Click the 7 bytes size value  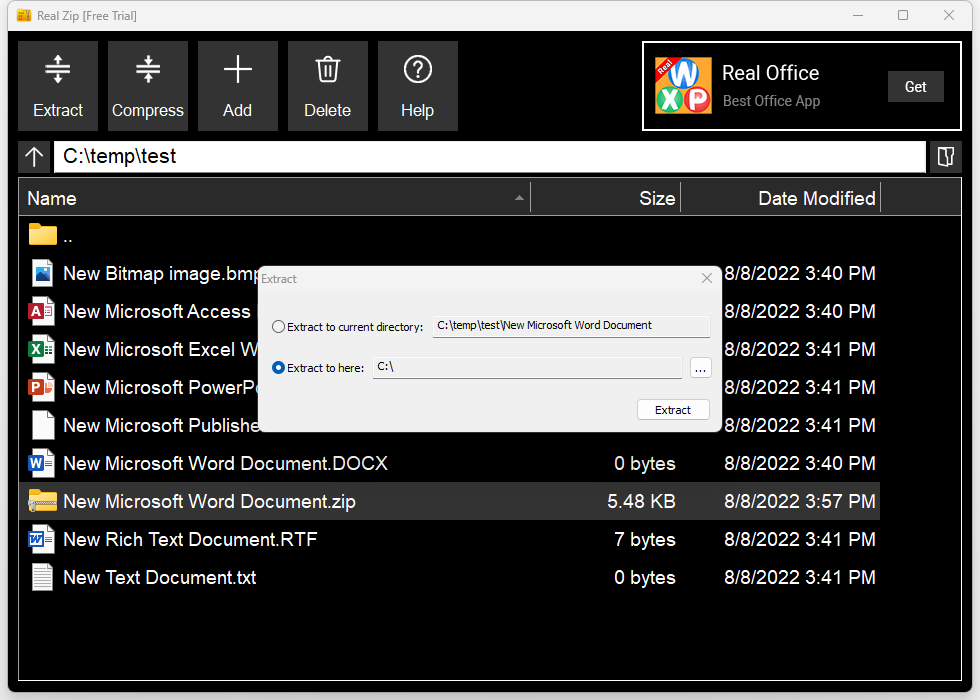pos(644,539)
